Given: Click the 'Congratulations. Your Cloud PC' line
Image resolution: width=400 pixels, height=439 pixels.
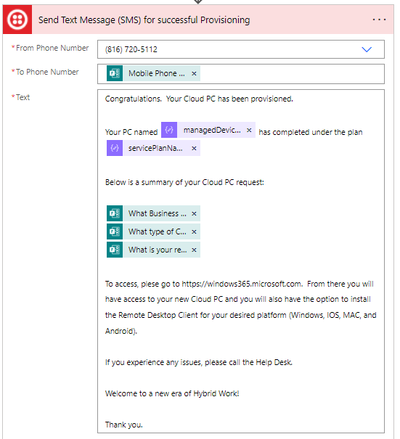Looking at the screenshot, I should point(199,99).
